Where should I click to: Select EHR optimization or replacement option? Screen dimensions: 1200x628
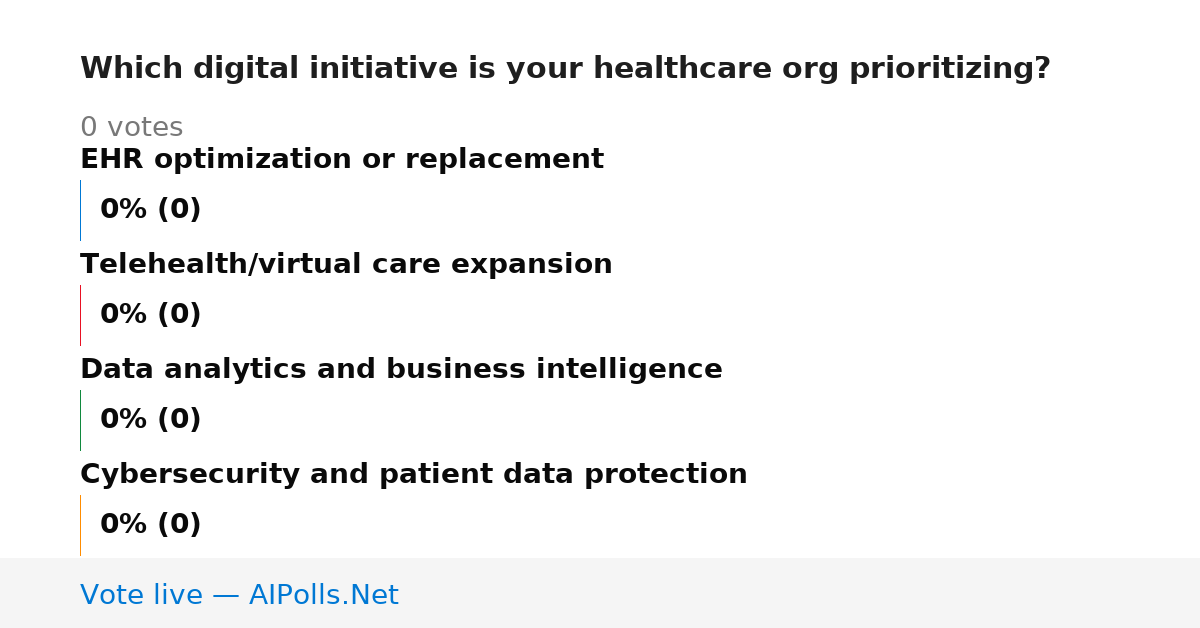pos(342,160)
